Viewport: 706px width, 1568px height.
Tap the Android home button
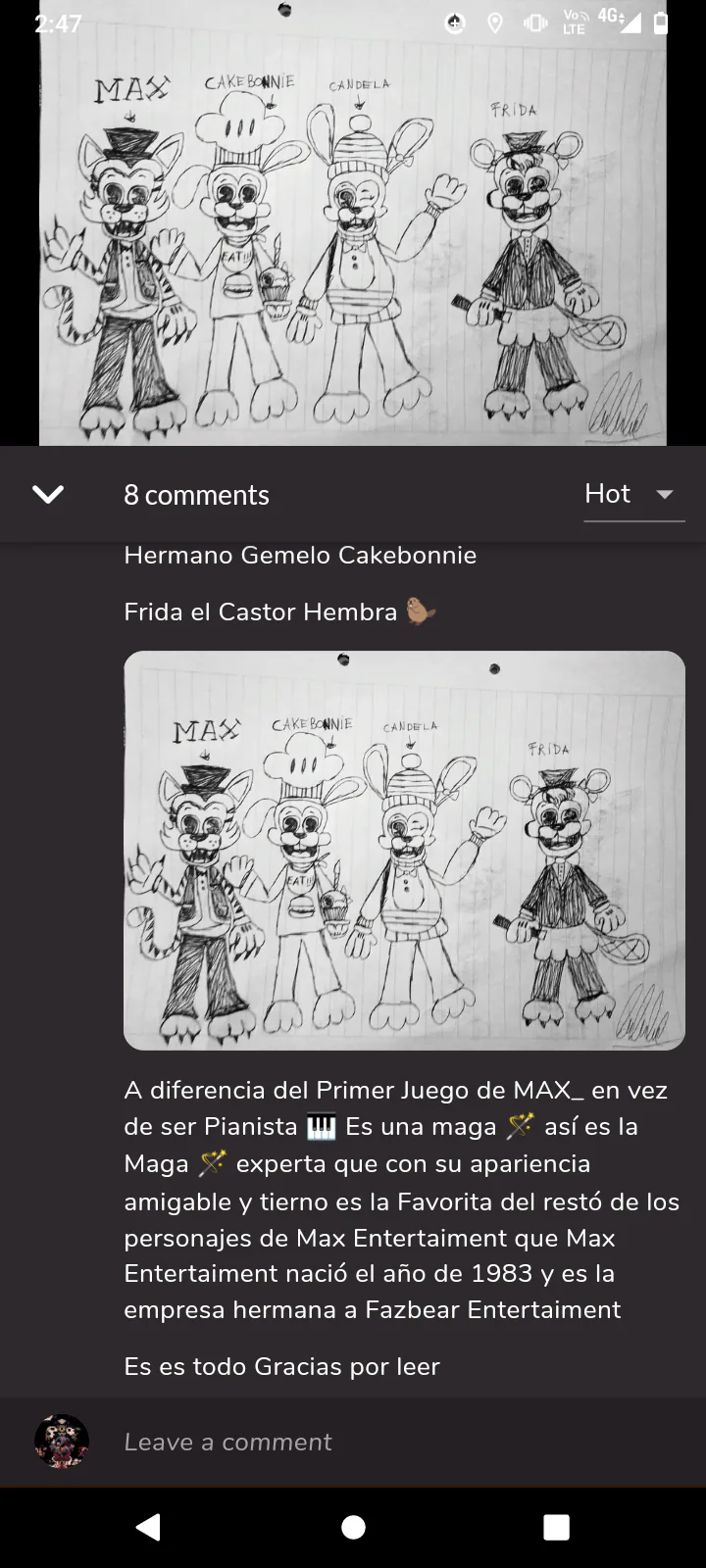(353, 1527)
